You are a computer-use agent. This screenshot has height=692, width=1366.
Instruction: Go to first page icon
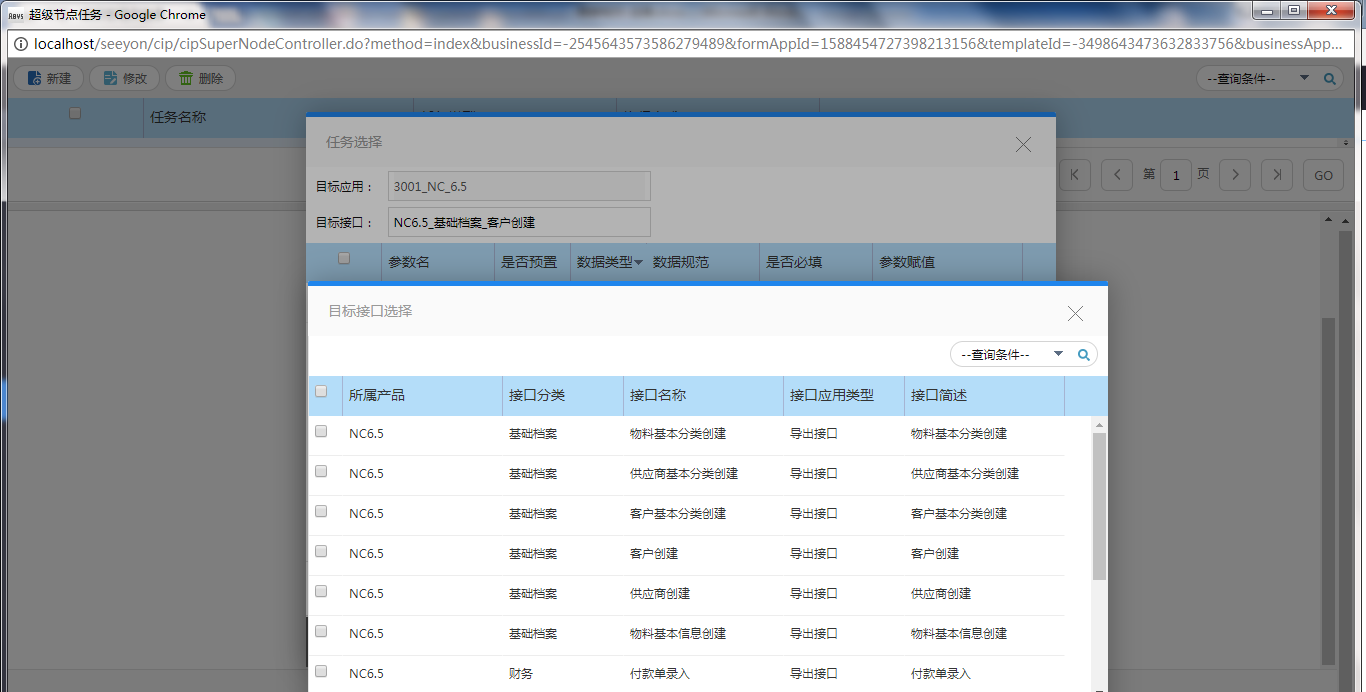[1074, 175]
